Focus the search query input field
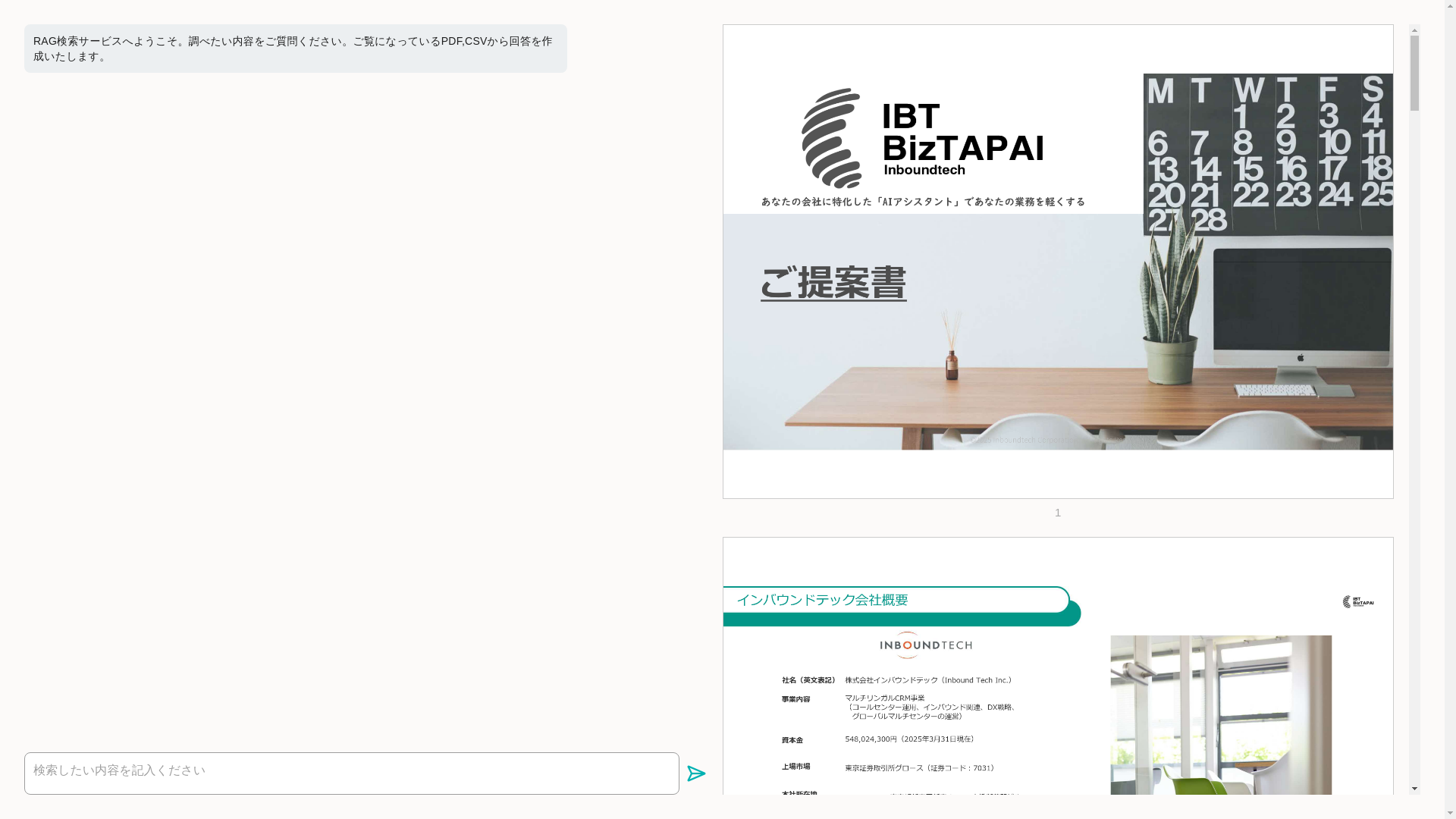 point(351,773)
